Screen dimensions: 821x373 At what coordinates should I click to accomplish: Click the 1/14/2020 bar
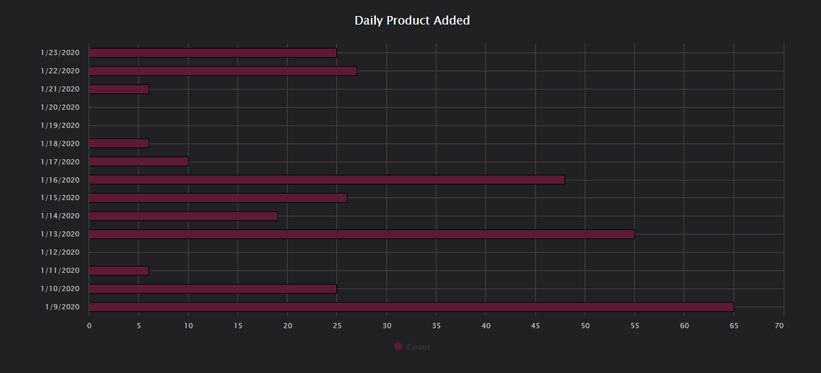pos(183,216)
